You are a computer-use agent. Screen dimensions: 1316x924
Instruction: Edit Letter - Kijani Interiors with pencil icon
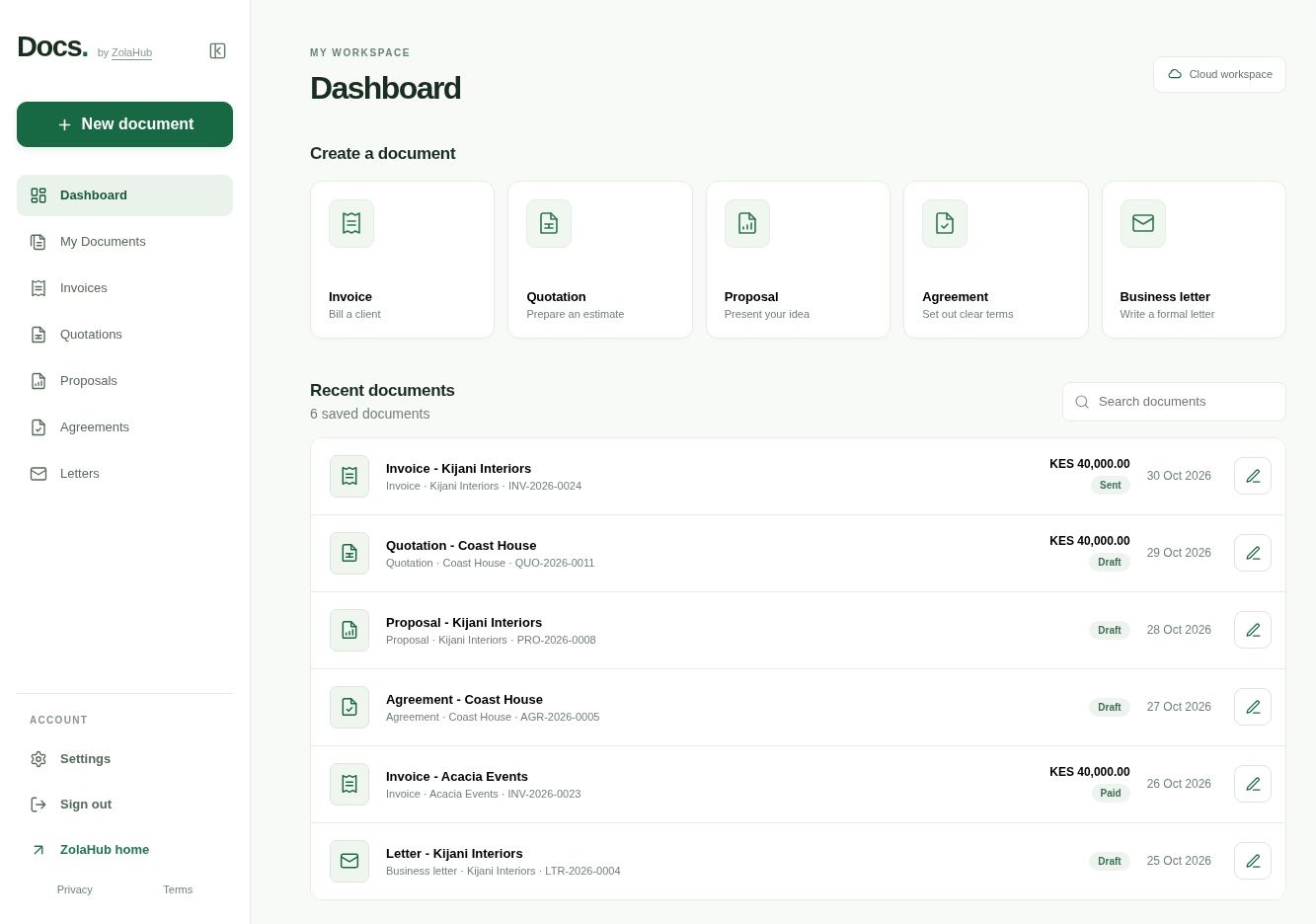coord(1253,861)
